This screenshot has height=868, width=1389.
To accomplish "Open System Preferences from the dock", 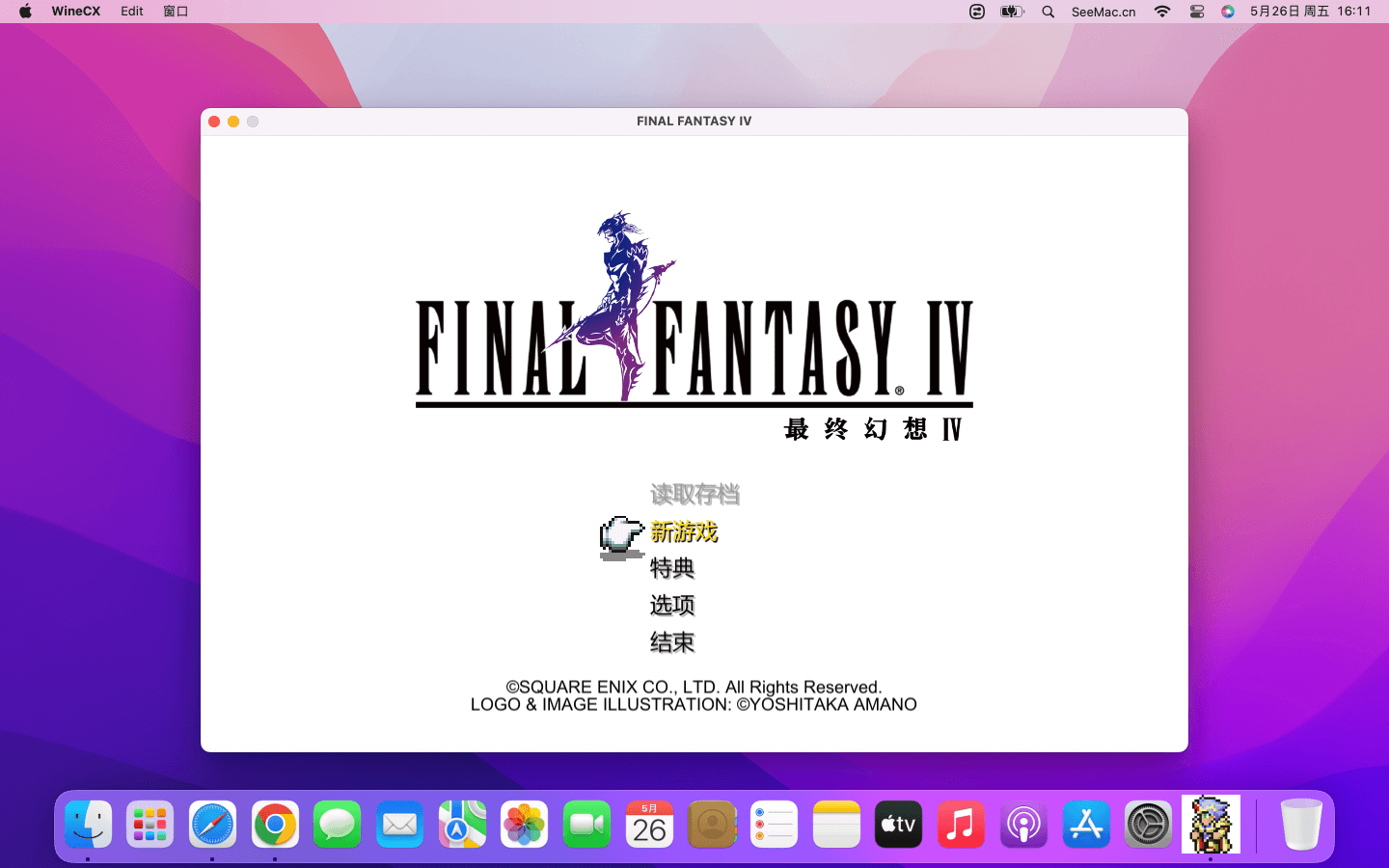I will (1148, 825).
